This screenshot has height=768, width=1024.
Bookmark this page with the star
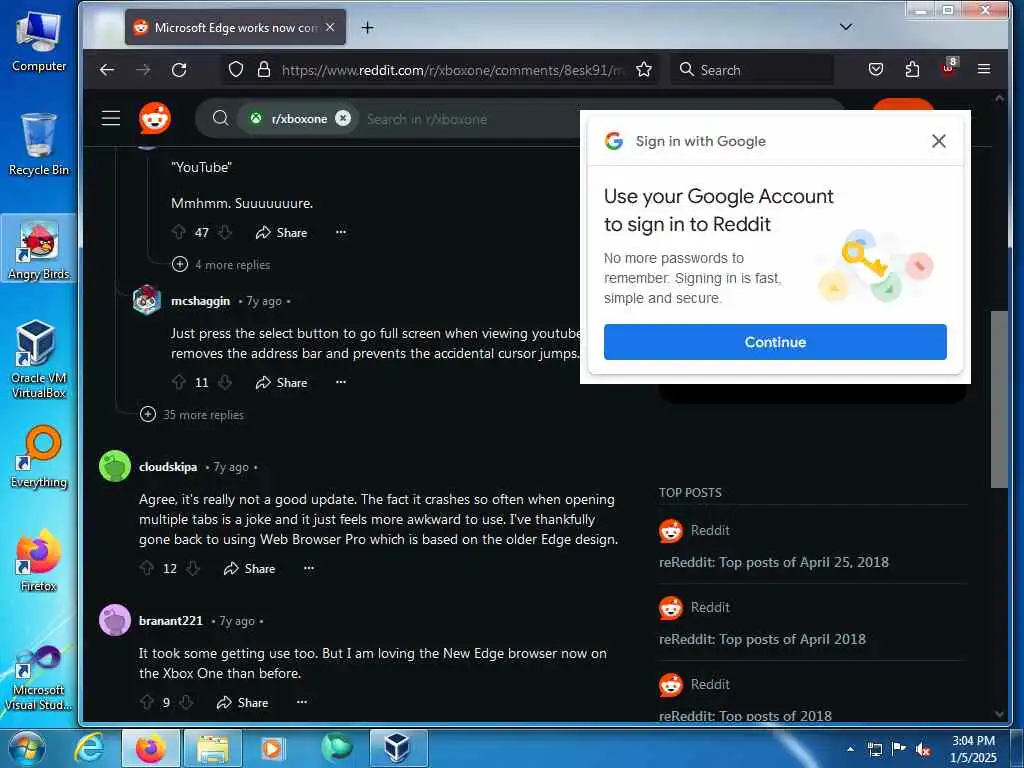[x=644, y=70]
